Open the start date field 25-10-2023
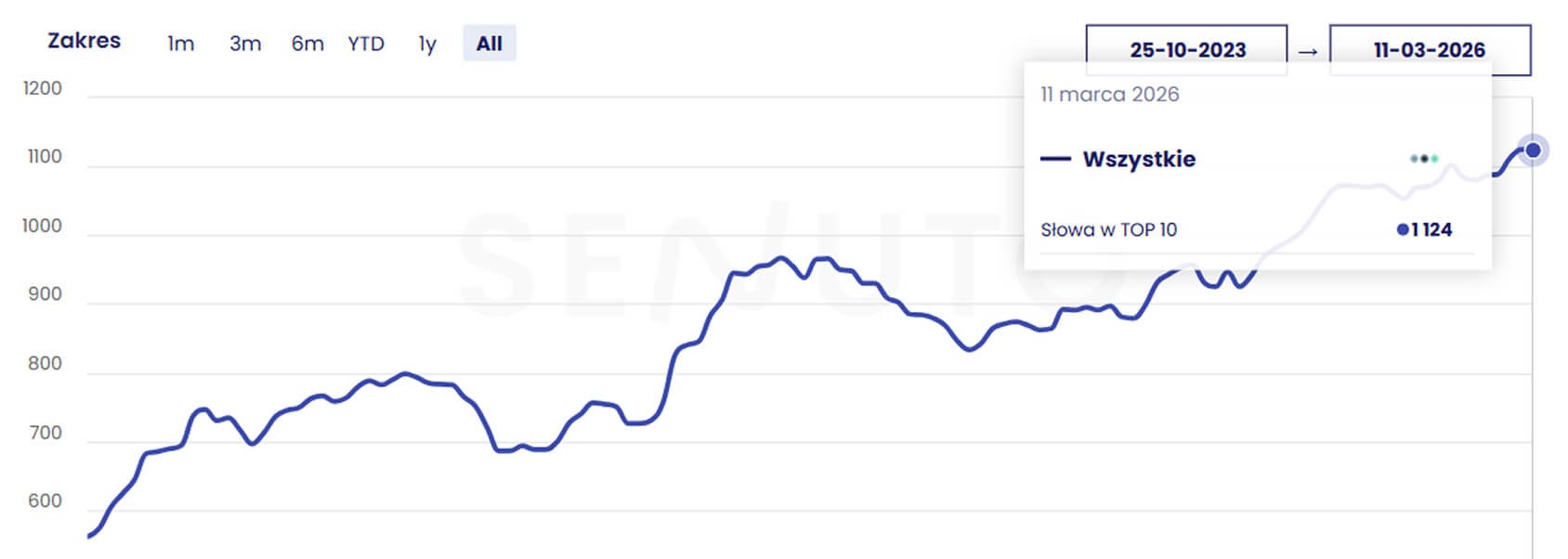Viewport: 1568px width, 559px height. coord(1186,49)
